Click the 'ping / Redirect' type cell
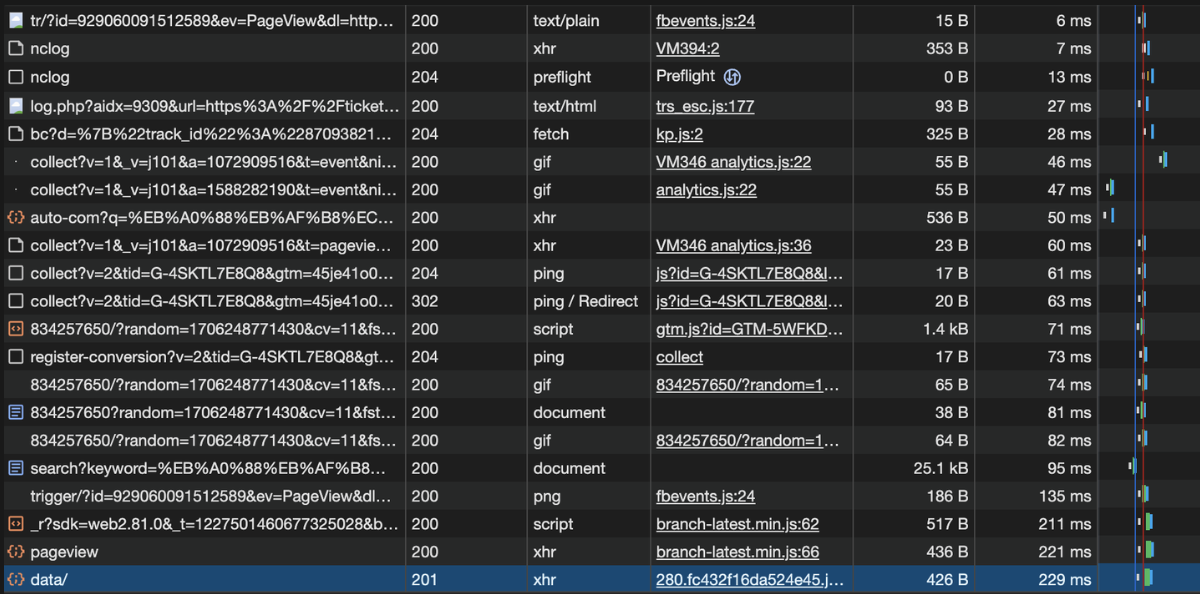Image resolution: width=1200 pixels, height=594 pixels. click(586, 301)
